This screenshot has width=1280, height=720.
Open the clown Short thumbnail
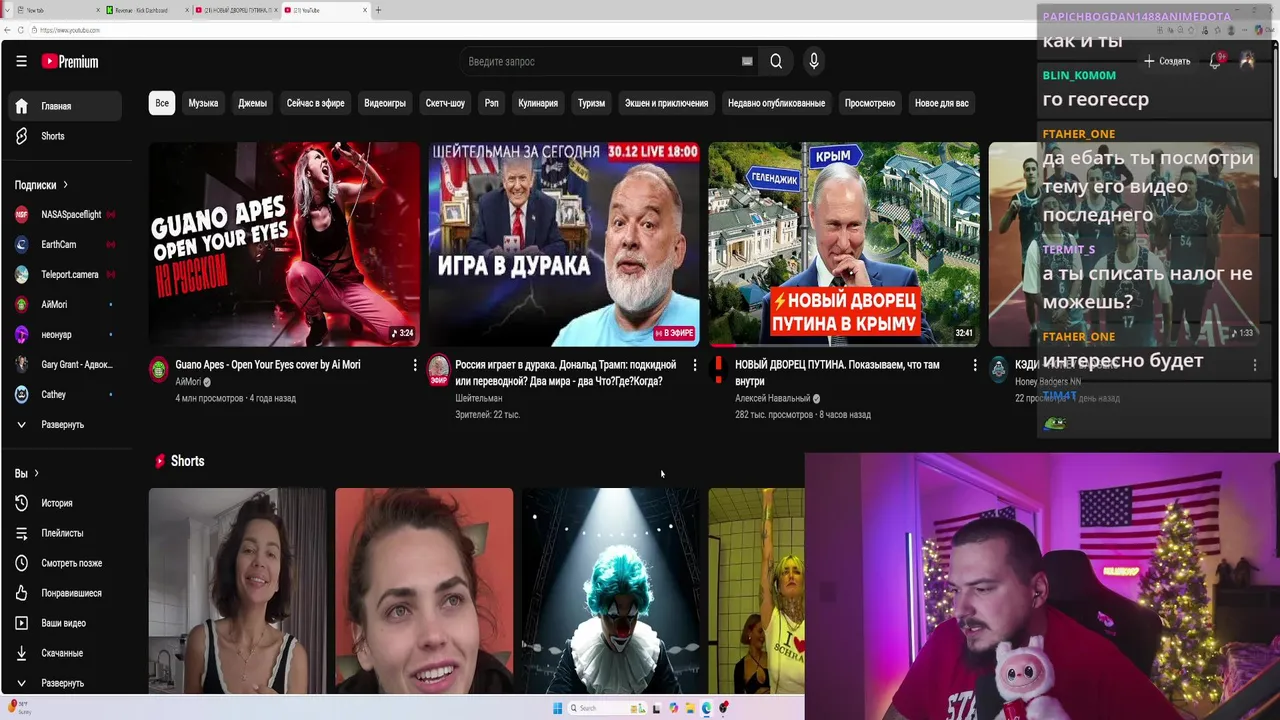tap(610, 591)
